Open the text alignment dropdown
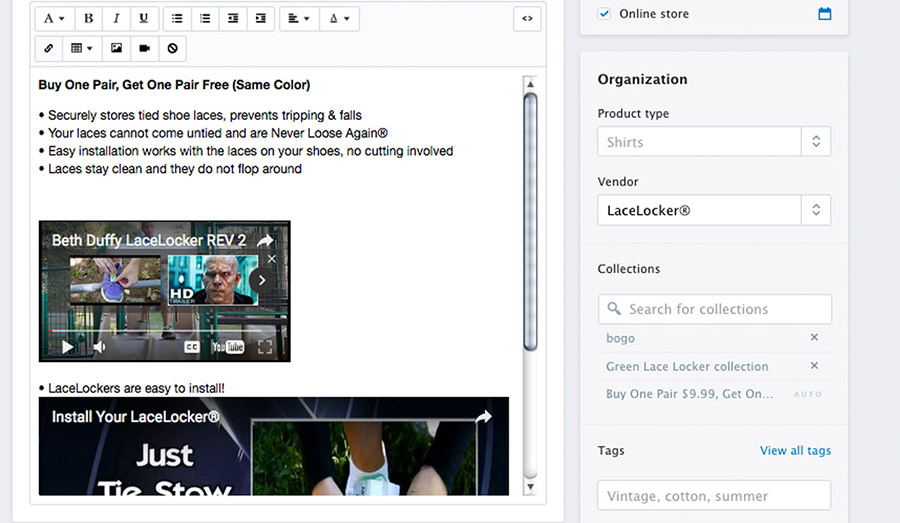The height and width of the screenshot is (523, 900). click(x=298, y=19)
